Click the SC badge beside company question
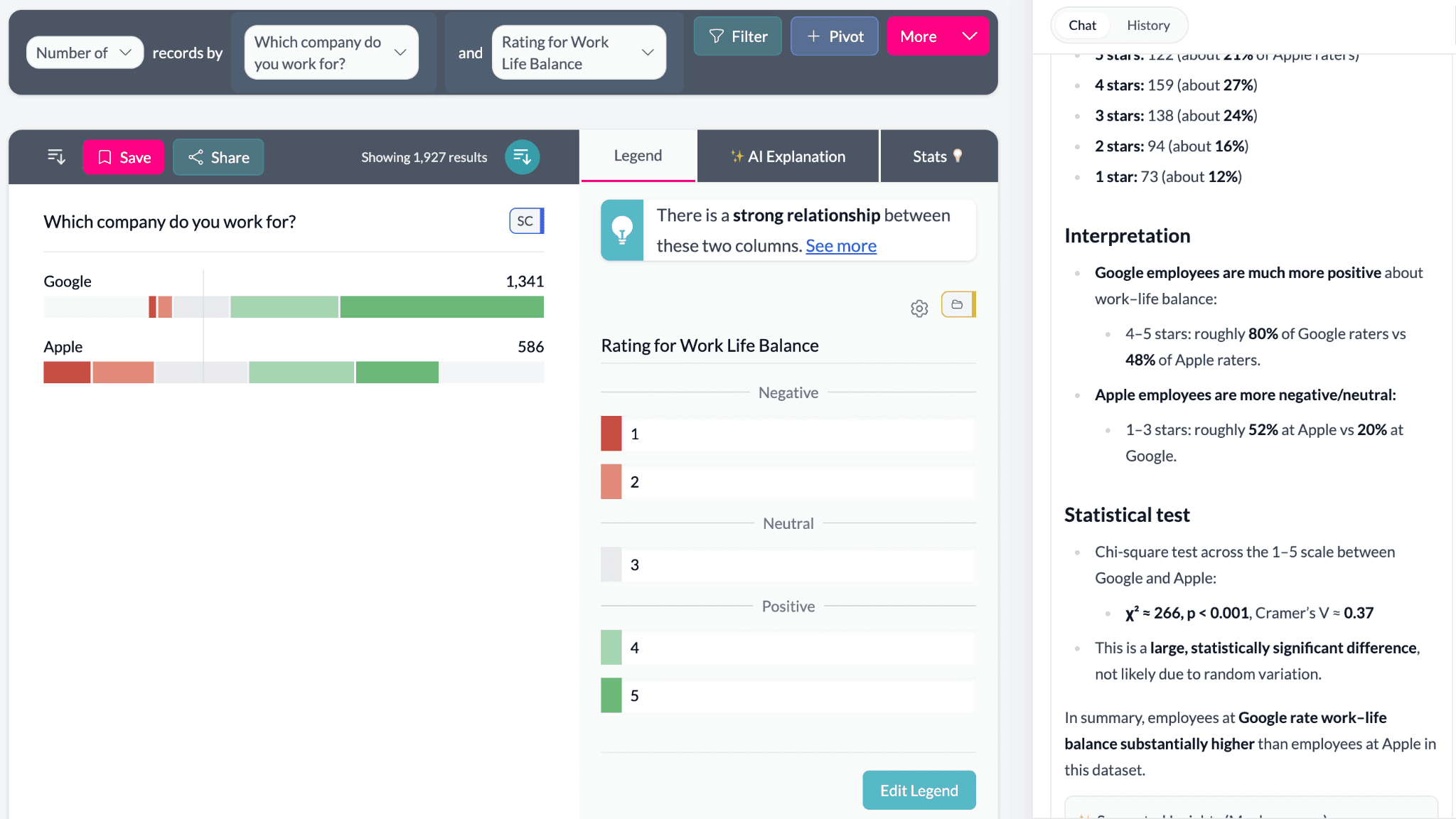The height and width of the screenshot is (819, 1456). 526,221
